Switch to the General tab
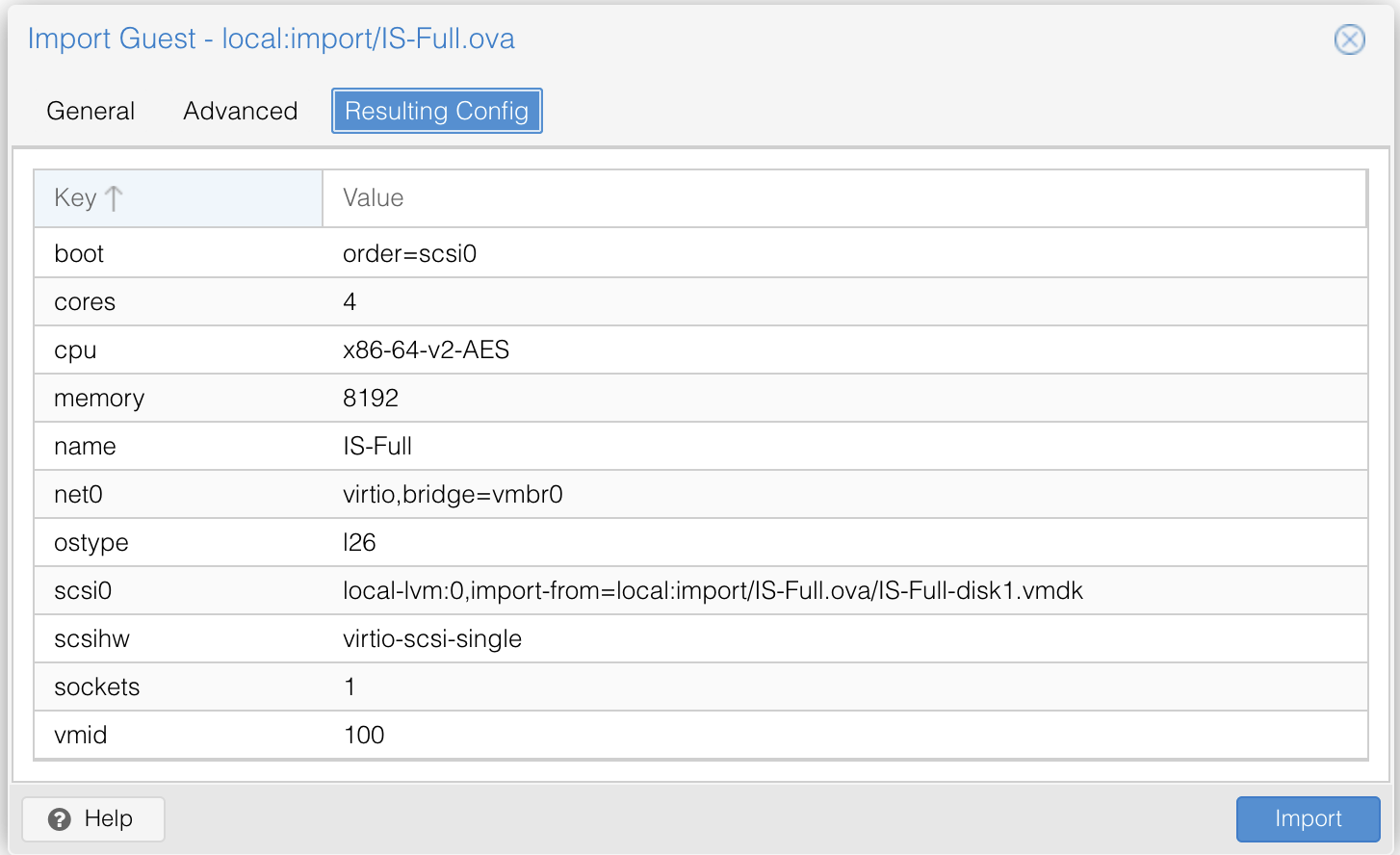 coord(91,111)
